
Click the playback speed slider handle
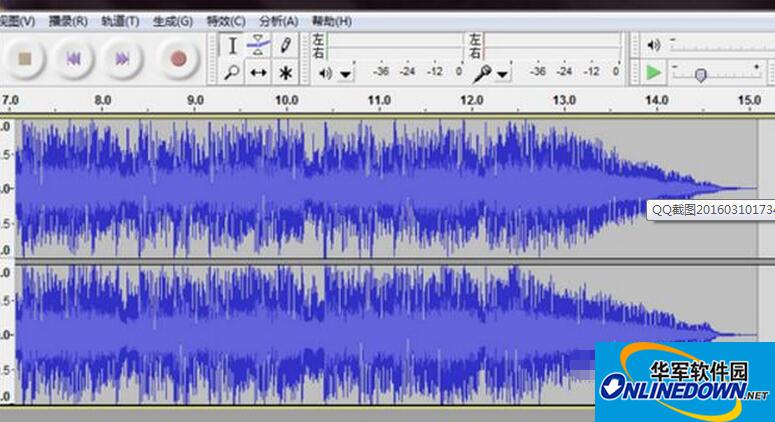click(700, 75)
